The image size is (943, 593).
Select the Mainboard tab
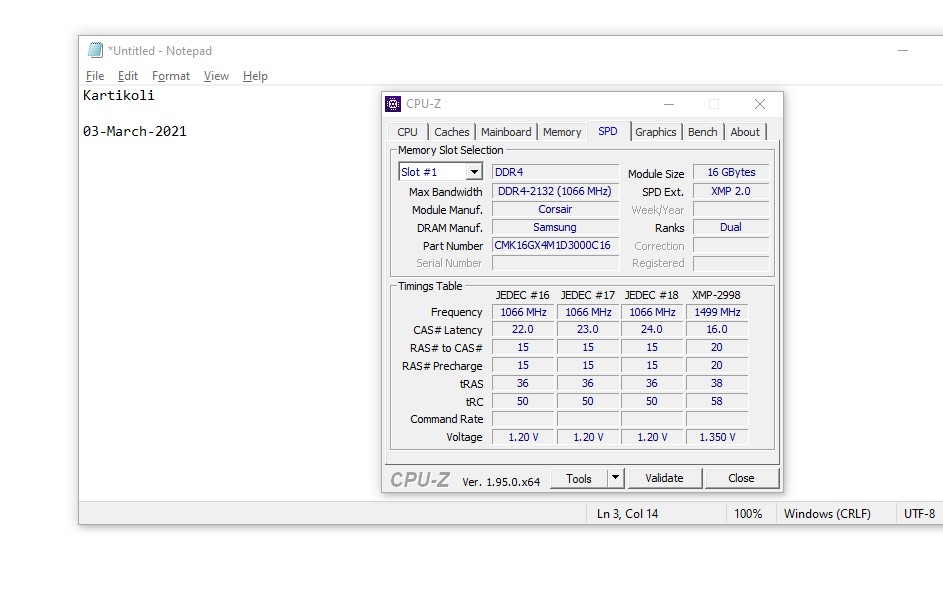click(506, 132)
